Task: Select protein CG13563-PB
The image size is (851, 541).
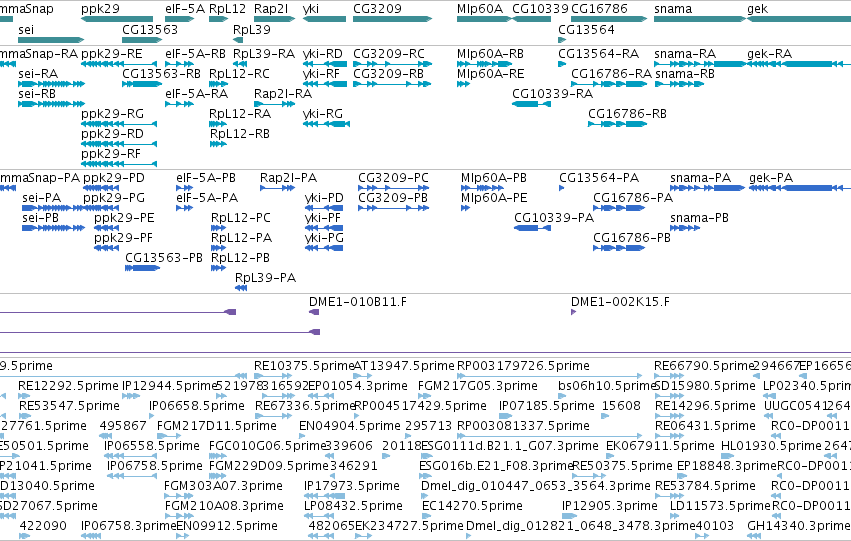Action: [164, 258]
